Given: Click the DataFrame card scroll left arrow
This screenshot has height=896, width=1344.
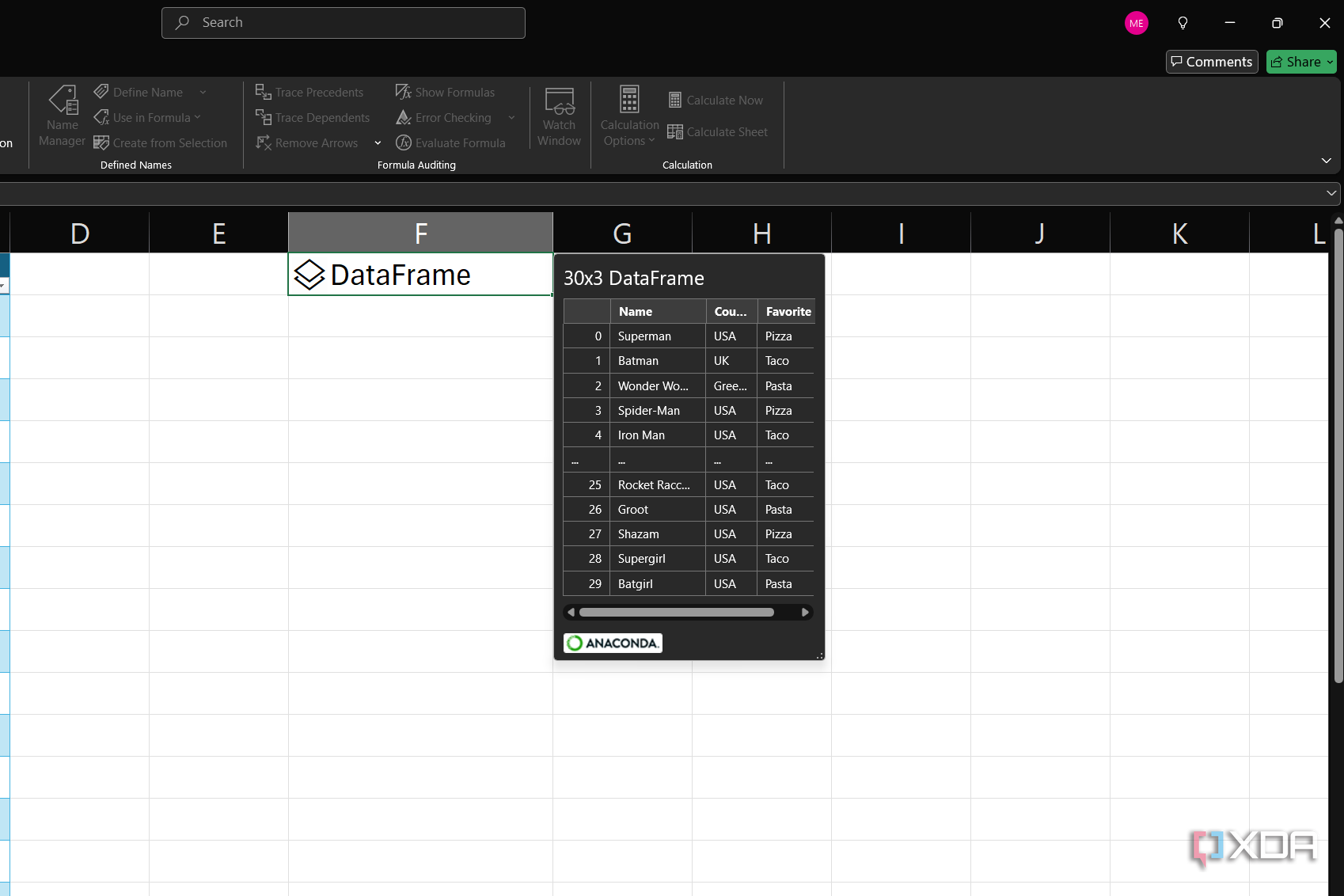Looking at the screenshot, I should pyautogui.click(x=571, y=612).
